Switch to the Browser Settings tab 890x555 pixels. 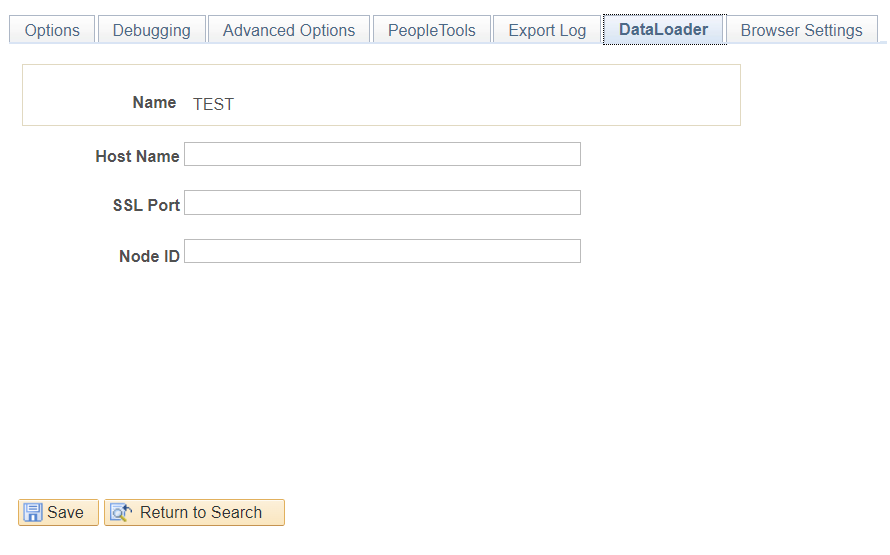click(x=801, y=30)
